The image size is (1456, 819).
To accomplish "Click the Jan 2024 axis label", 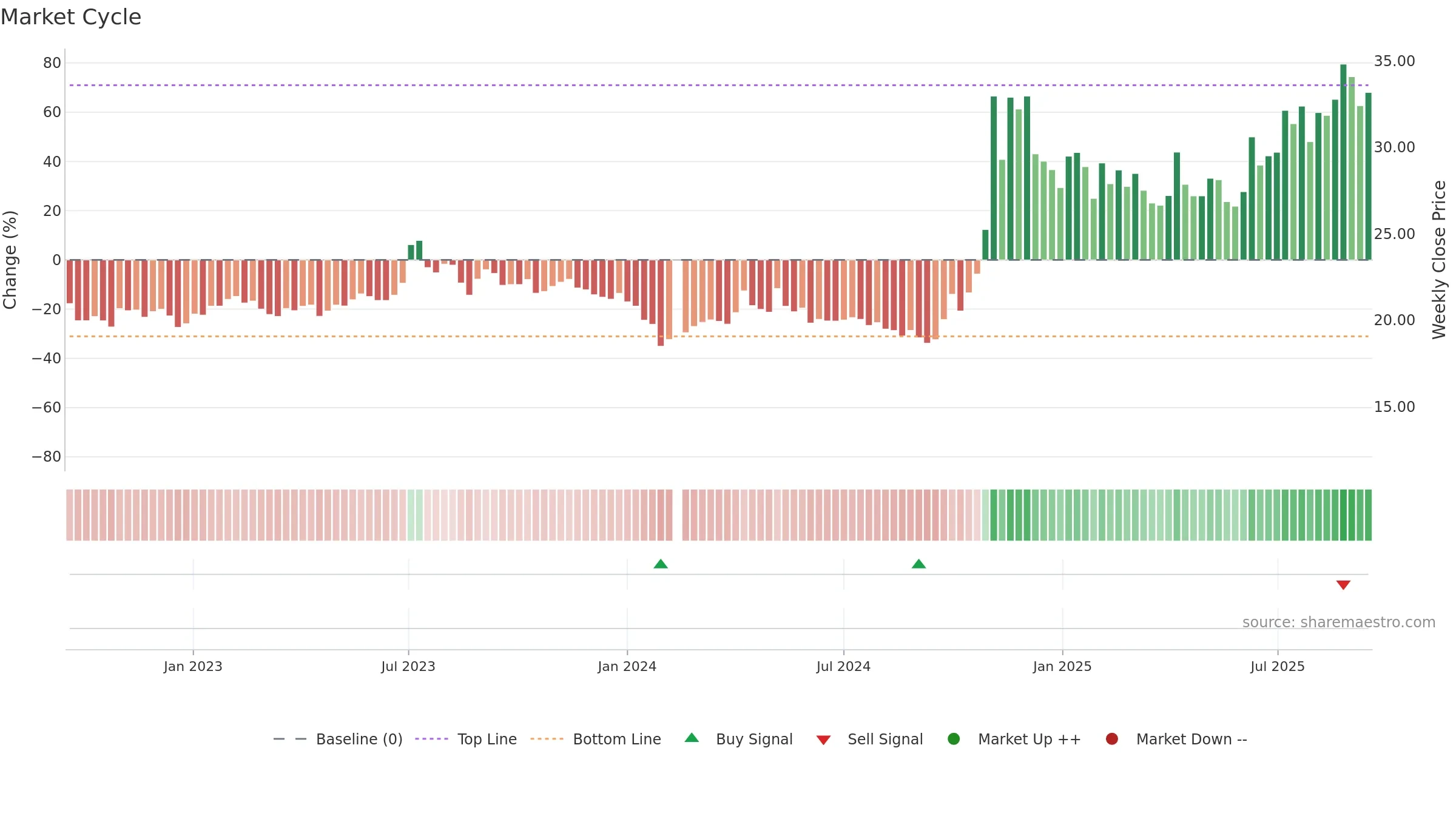I will tap(627, 666).
